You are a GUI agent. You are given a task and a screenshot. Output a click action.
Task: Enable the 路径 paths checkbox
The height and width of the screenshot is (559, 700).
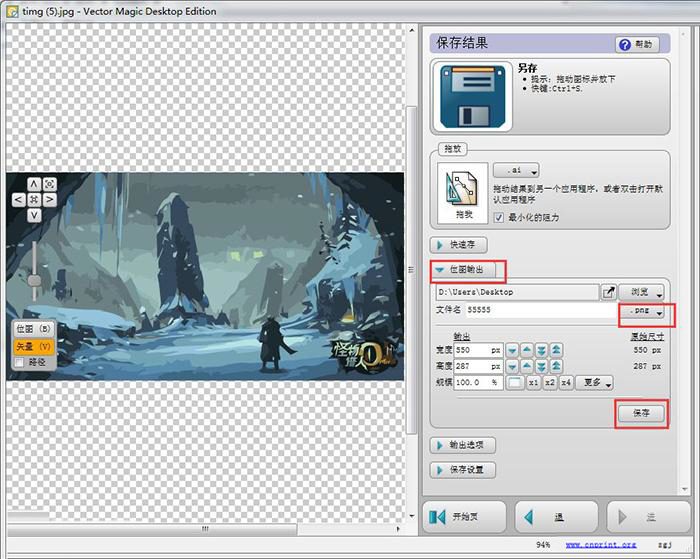coord(19,362)
